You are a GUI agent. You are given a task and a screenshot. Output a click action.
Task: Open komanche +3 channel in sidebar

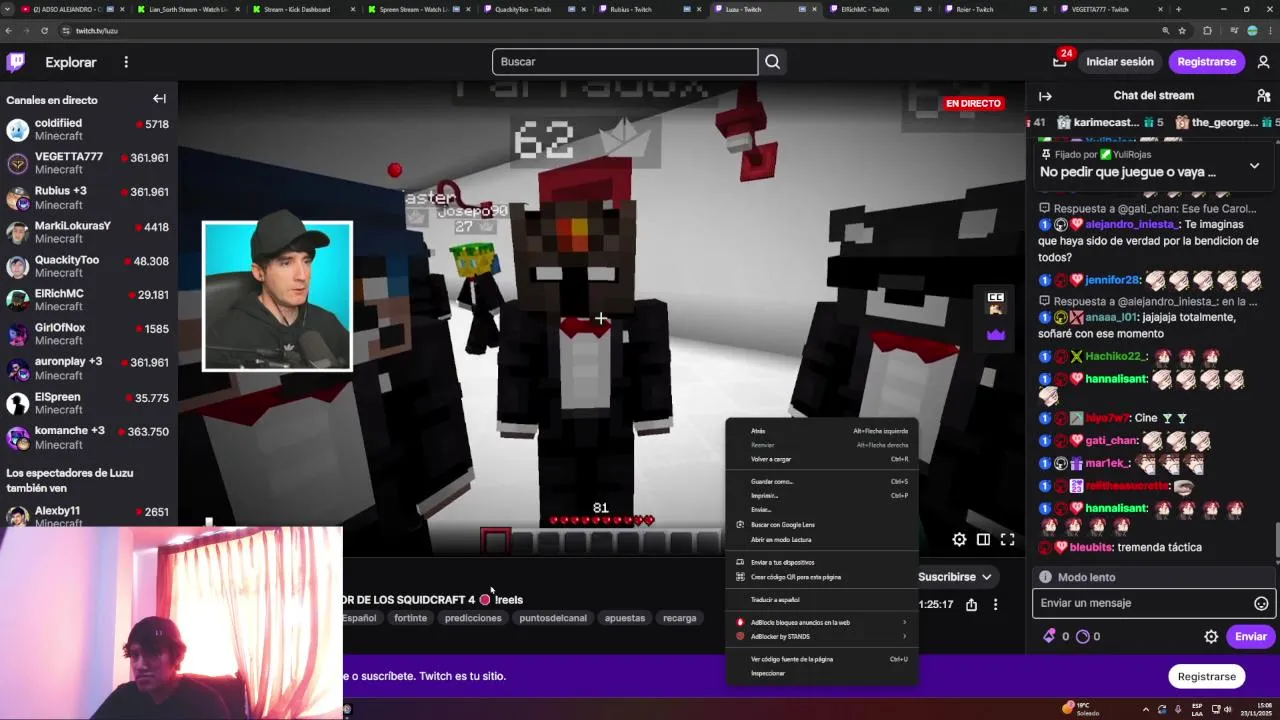(89, 438)
